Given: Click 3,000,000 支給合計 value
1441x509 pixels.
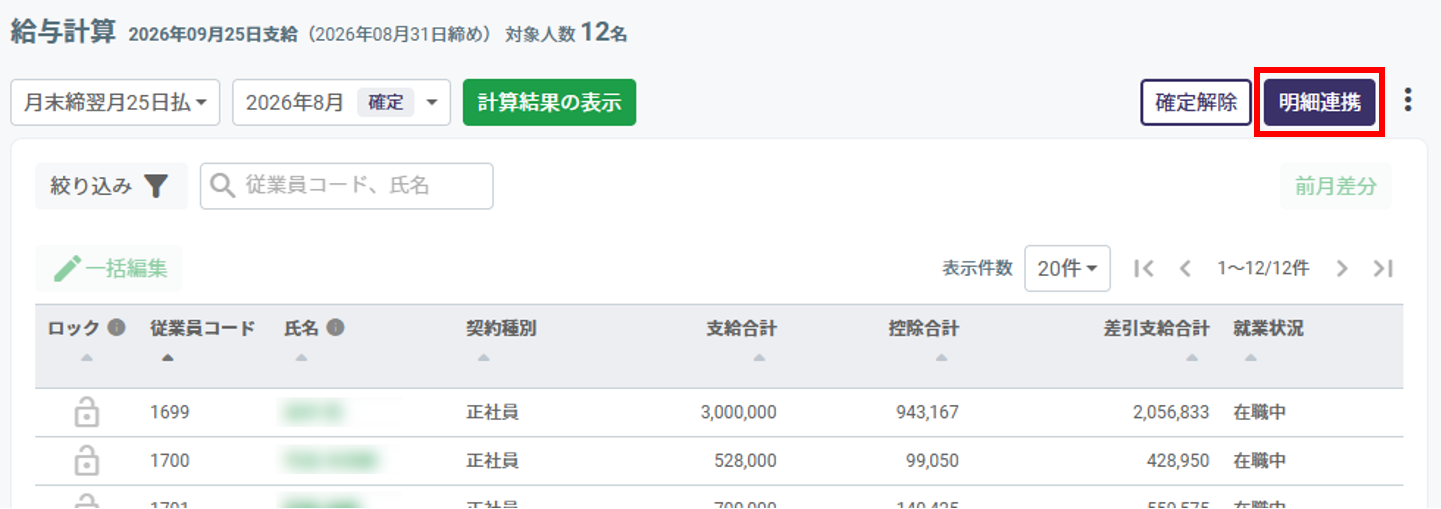Looking at the screenshot, I should tap(739, 412).
